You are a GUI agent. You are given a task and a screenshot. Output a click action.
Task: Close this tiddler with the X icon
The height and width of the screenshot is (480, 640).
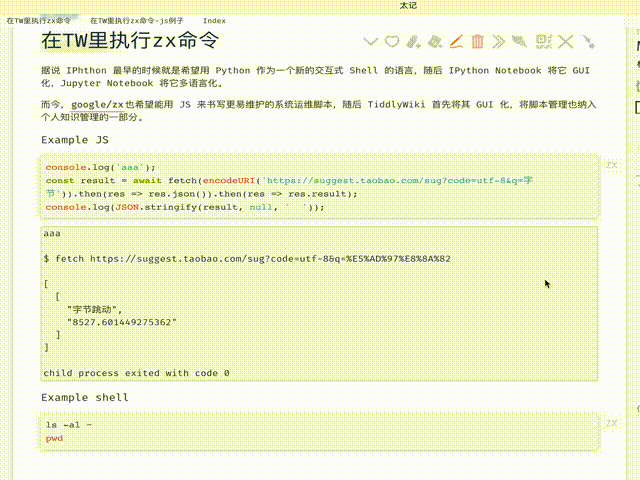[565, 42]
